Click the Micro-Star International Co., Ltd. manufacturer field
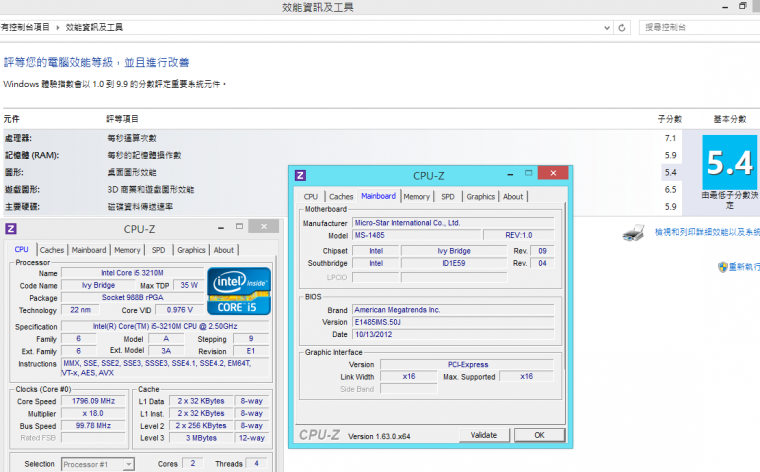760x472 pixels. [x=453, y=223]
